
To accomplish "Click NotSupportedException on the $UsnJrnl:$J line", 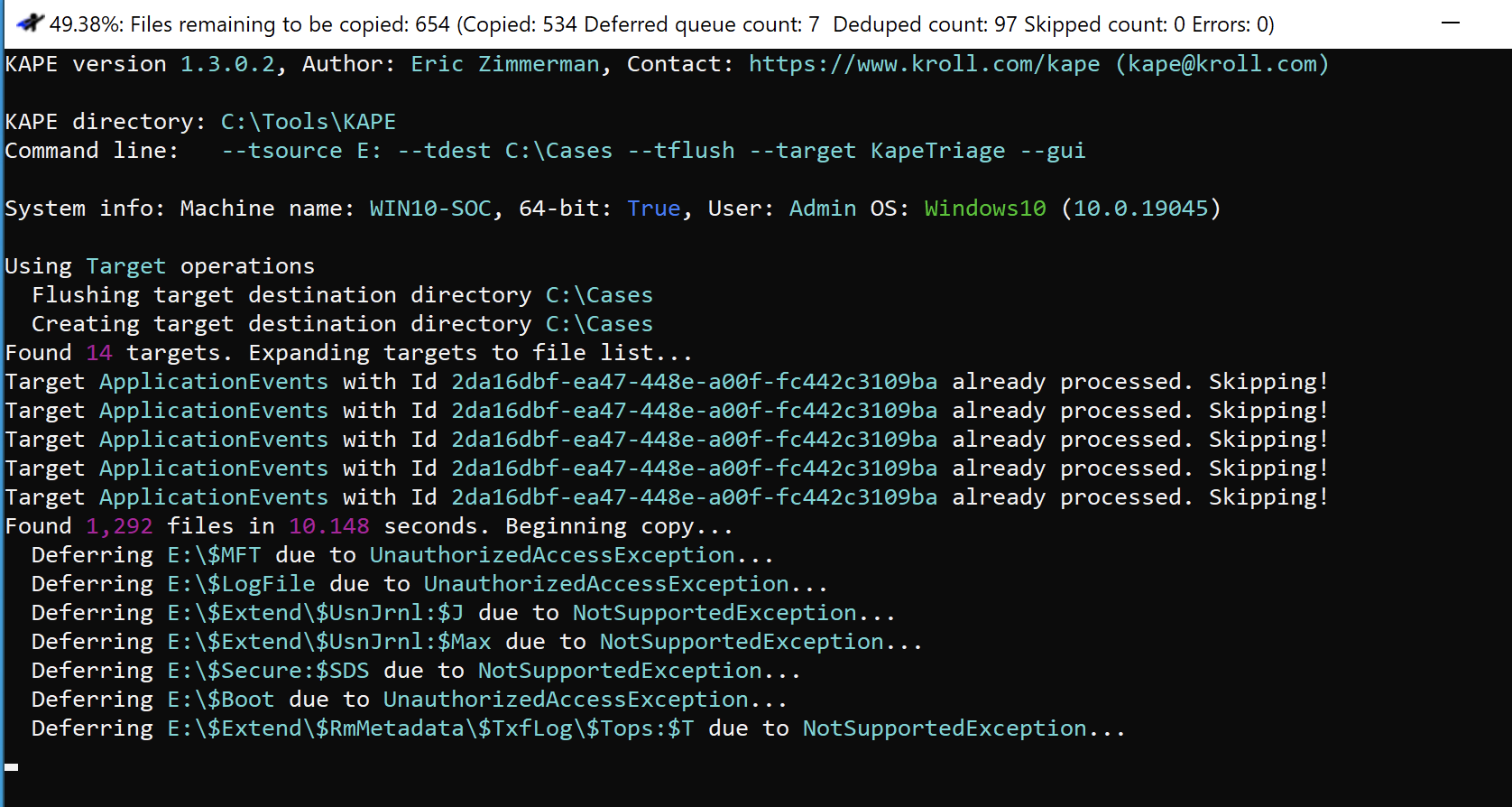I will click(715, 613).
